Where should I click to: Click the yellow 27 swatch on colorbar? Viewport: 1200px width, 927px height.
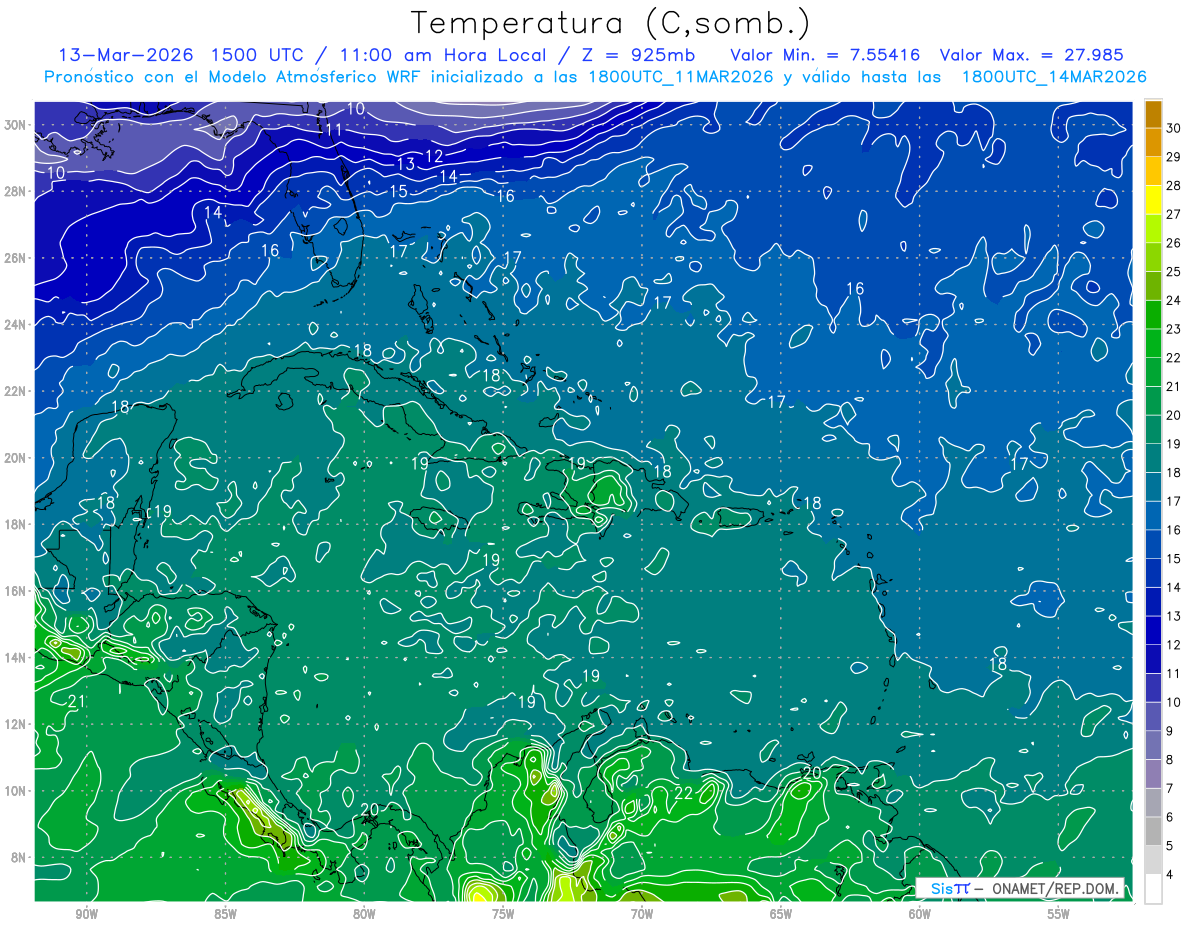(x=1153, y=200)
